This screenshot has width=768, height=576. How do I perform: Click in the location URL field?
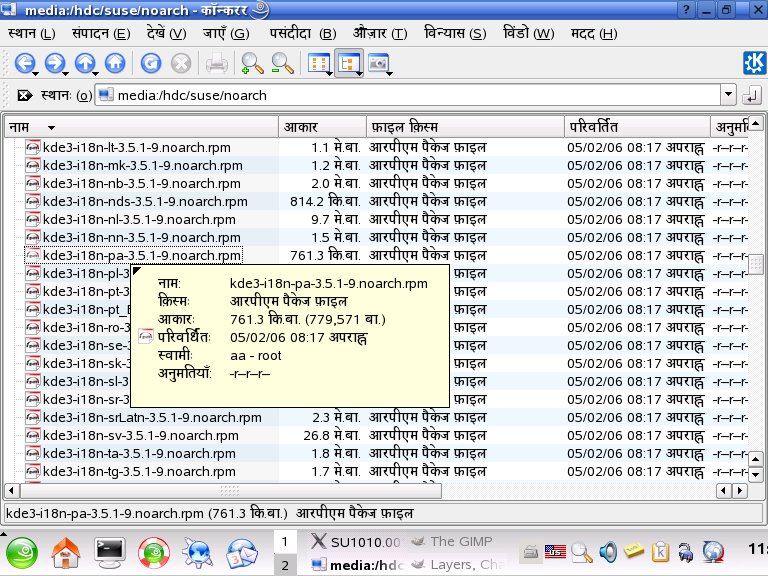408,95
